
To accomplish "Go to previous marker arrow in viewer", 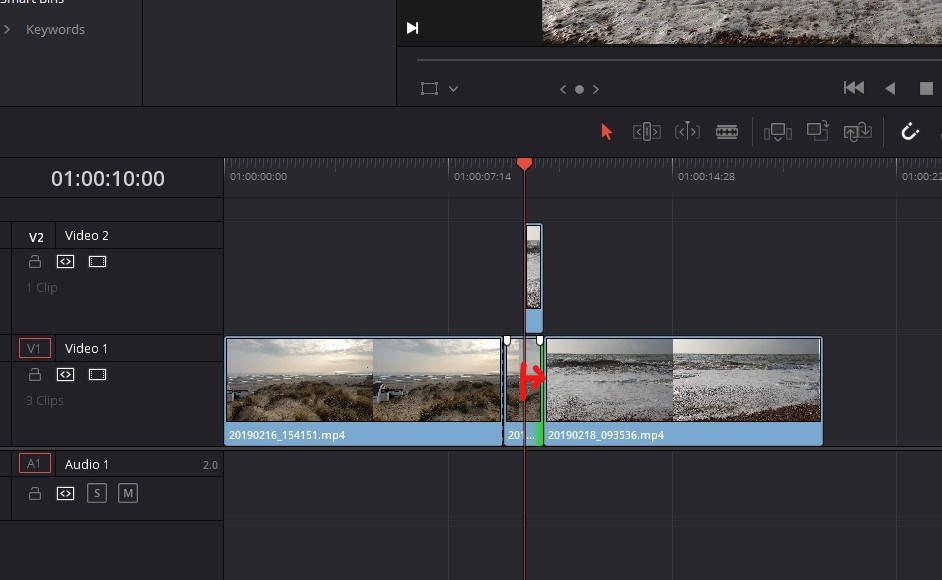I will [563, 89].
